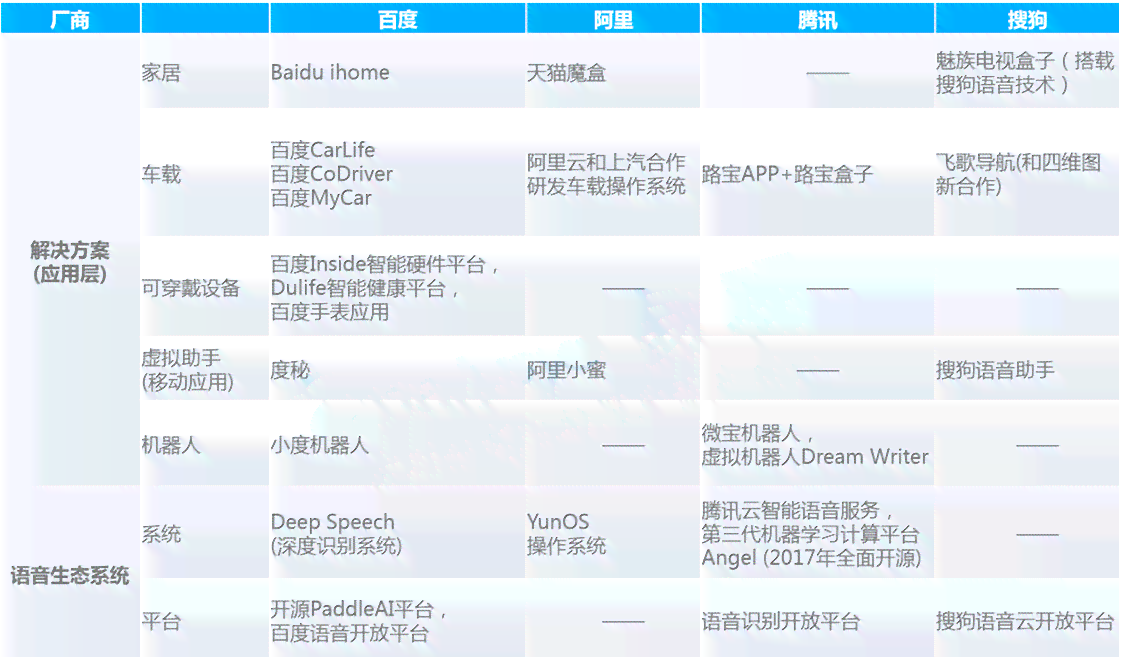Click the 百度 column header
The image size is (1122, 657).
point(398,19)
